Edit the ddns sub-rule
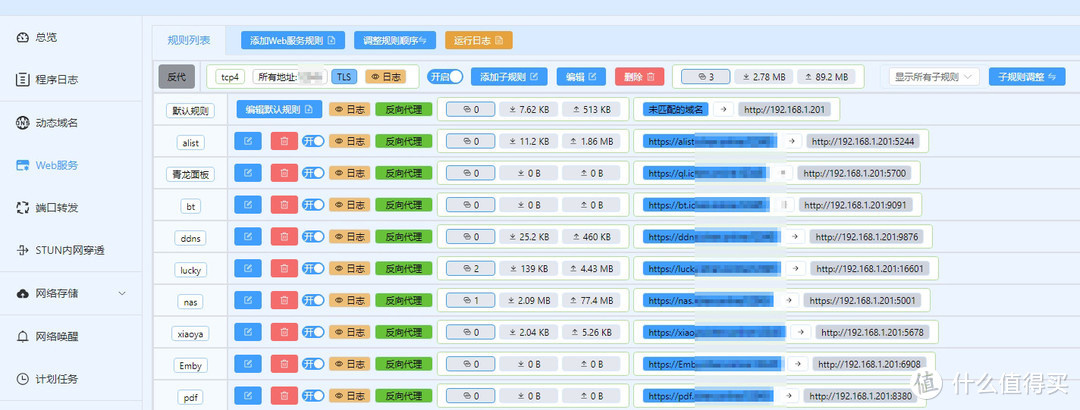This screenshot has height=410, width=1080. (x=248, y=236)
